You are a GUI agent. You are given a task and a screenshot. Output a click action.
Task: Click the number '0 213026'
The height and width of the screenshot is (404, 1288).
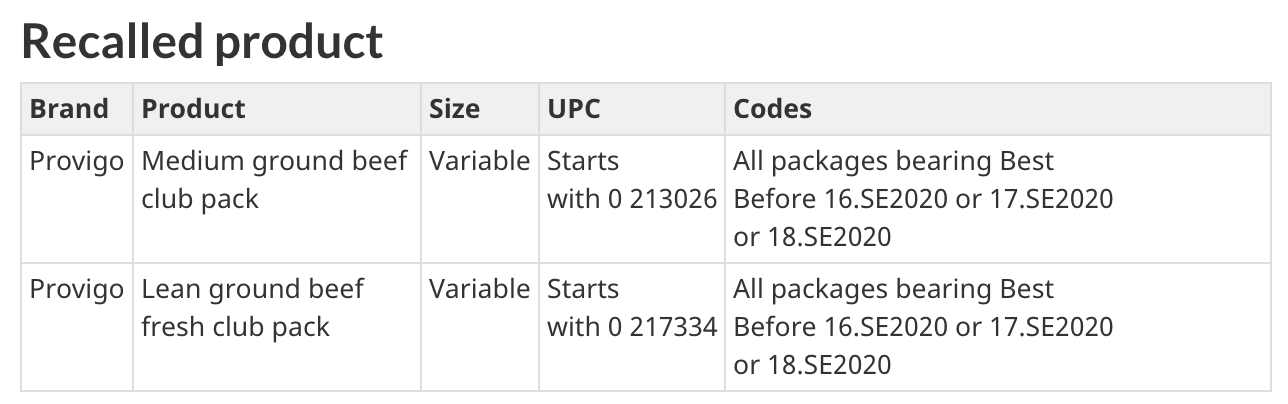pos(662,199)
